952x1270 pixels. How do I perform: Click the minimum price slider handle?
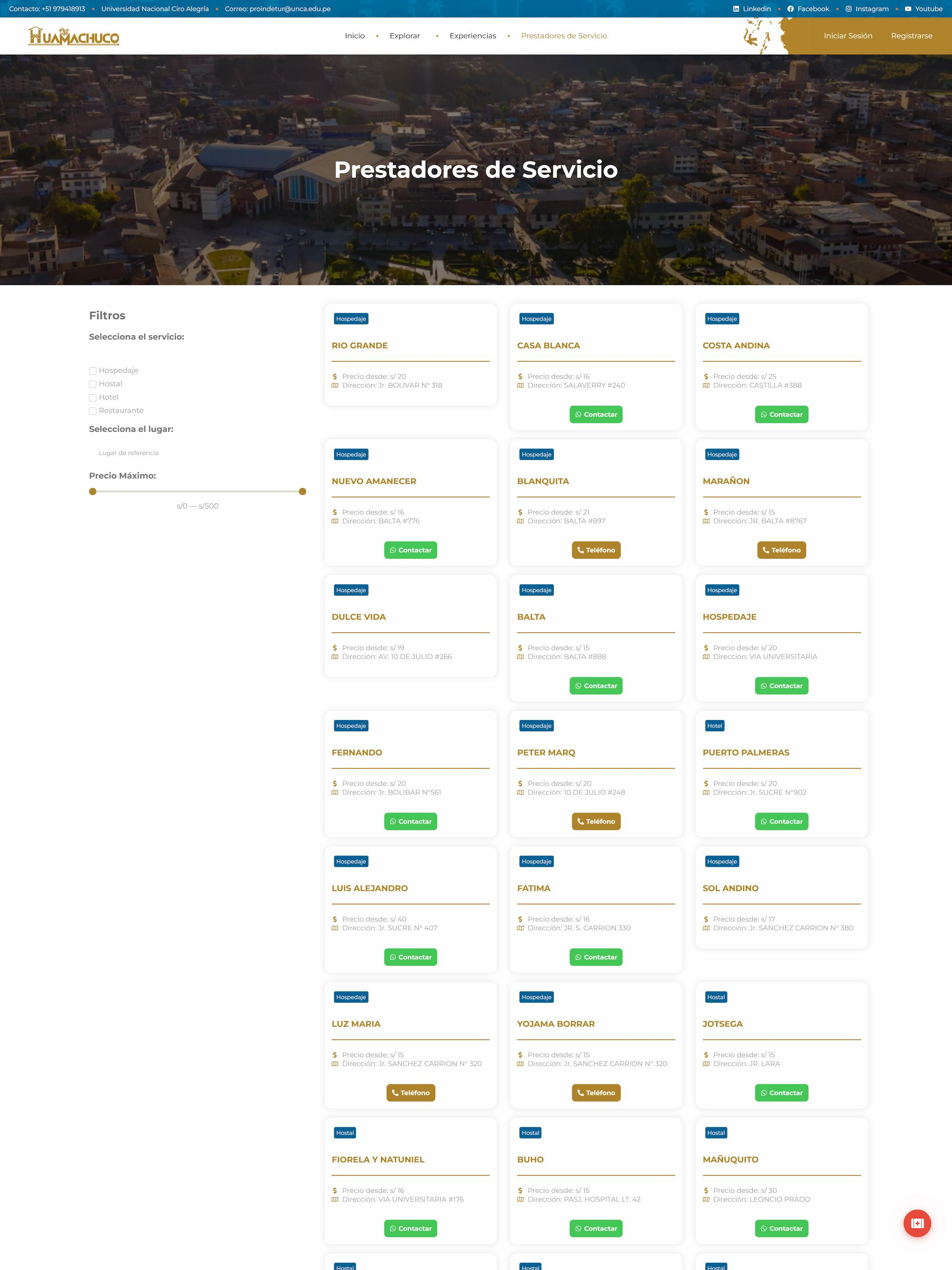pyautogui.click(x=92, y=491)
